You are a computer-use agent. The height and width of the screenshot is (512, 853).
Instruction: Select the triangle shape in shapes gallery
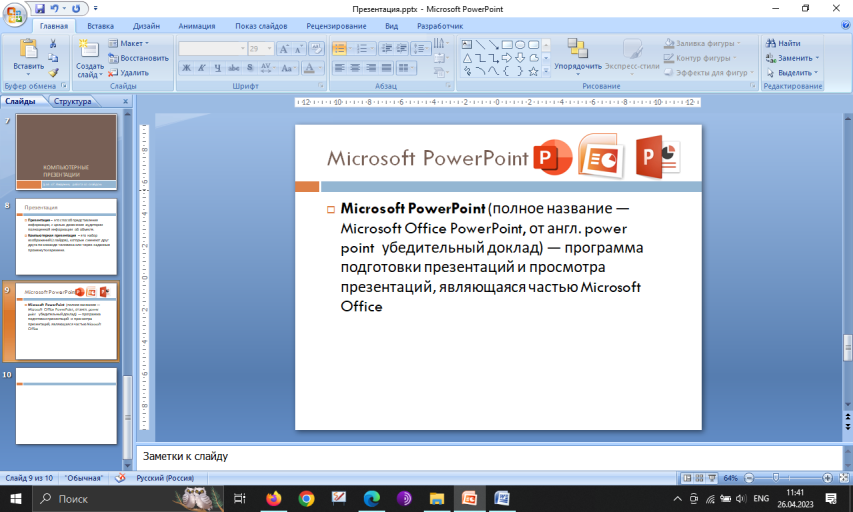pos(467,58)
